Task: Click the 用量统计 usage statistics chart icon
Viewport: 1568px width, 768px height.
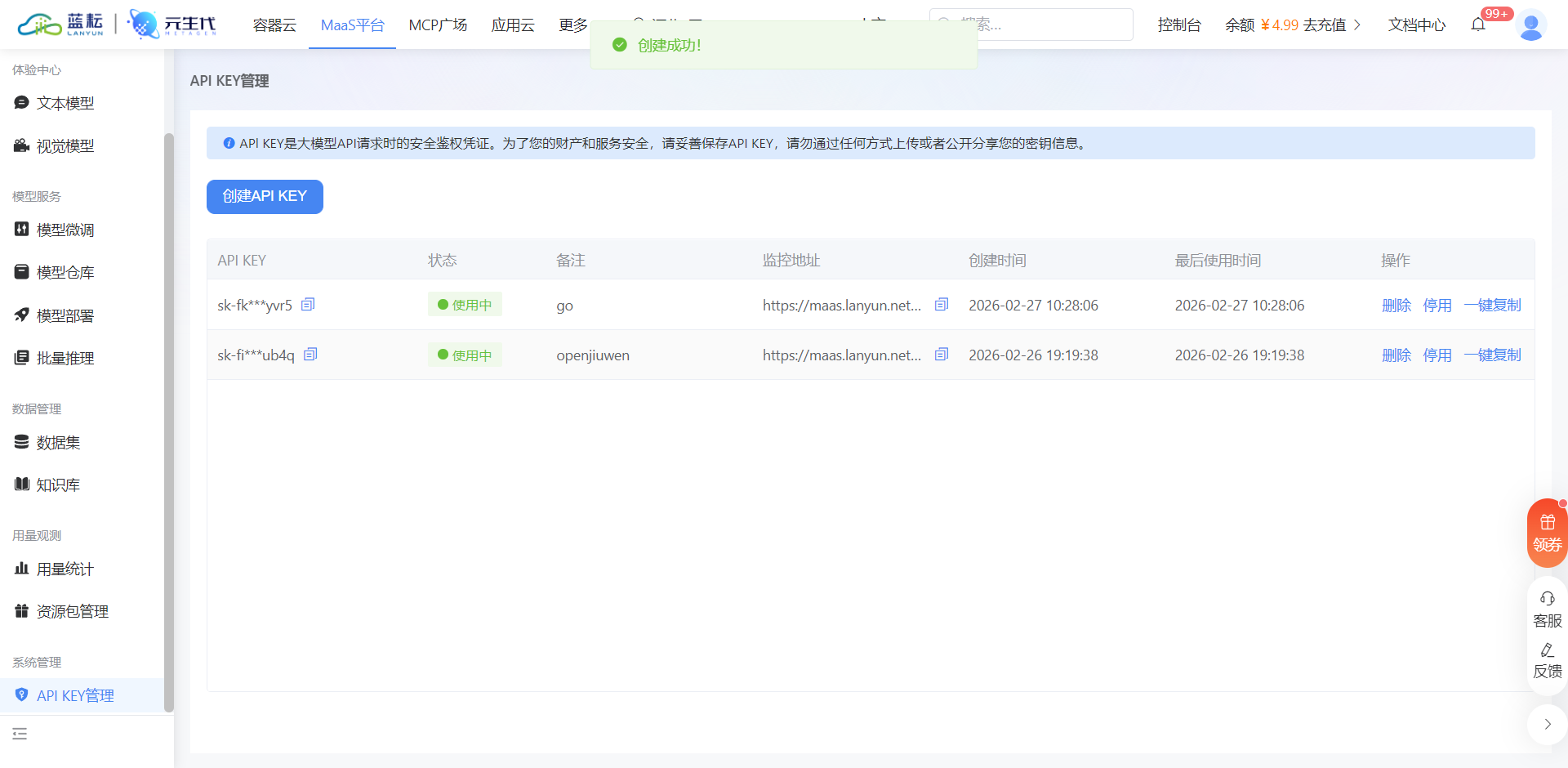Action: click(21, 569)
